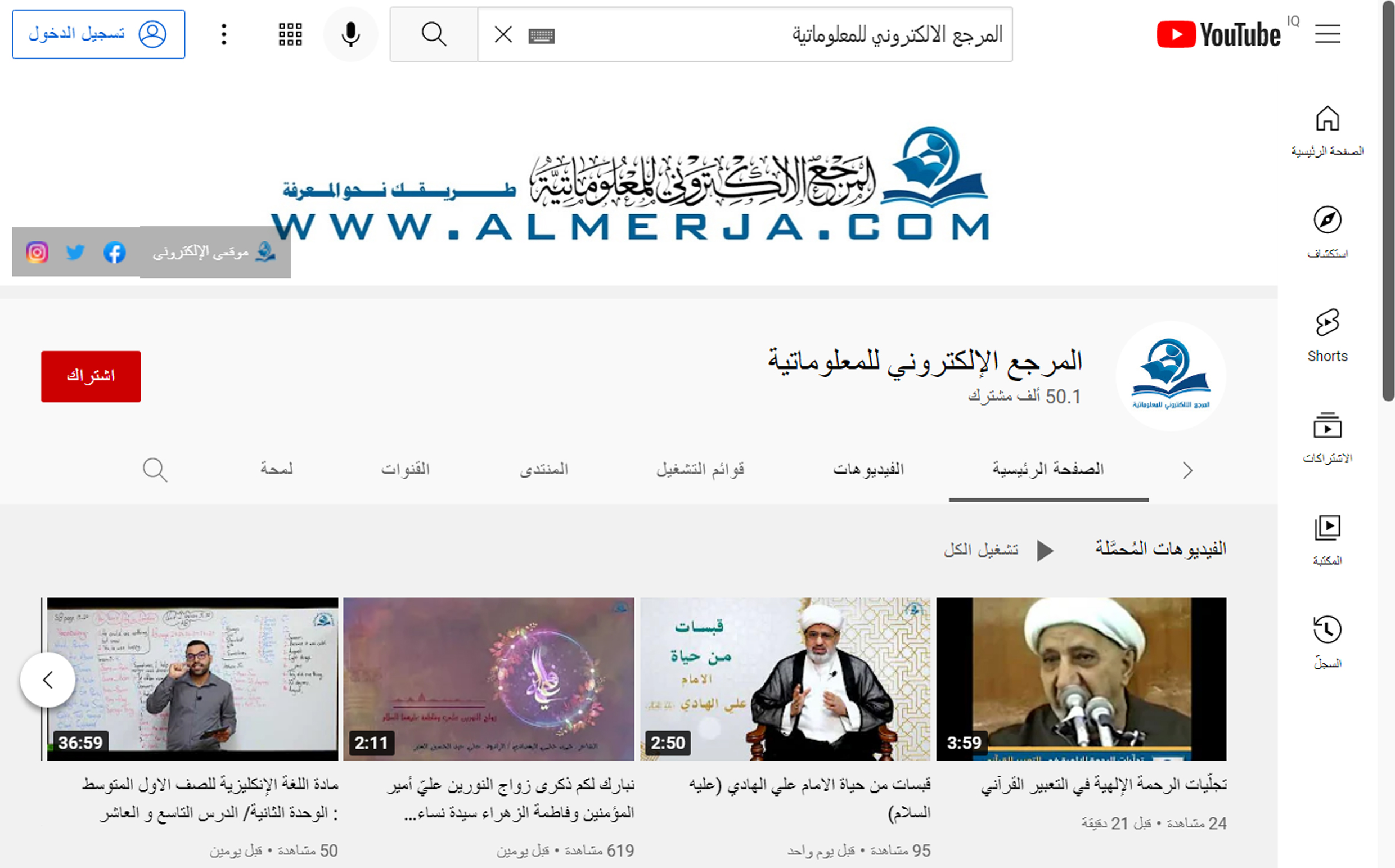Click title مادة اللغة الإنكليزية للصف الاول المتوسط
The image size is (1395, 868).
pyautogui.click(x=210, y=799)
